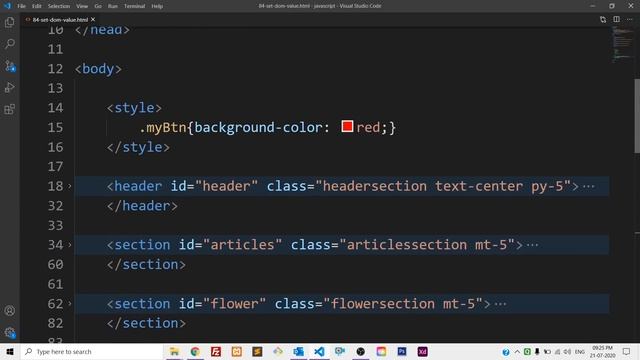Image resolution: width=640 pixels, height=360 pixels.
Task: Open the Run and Debug view
Action: [x=10, y=87]
